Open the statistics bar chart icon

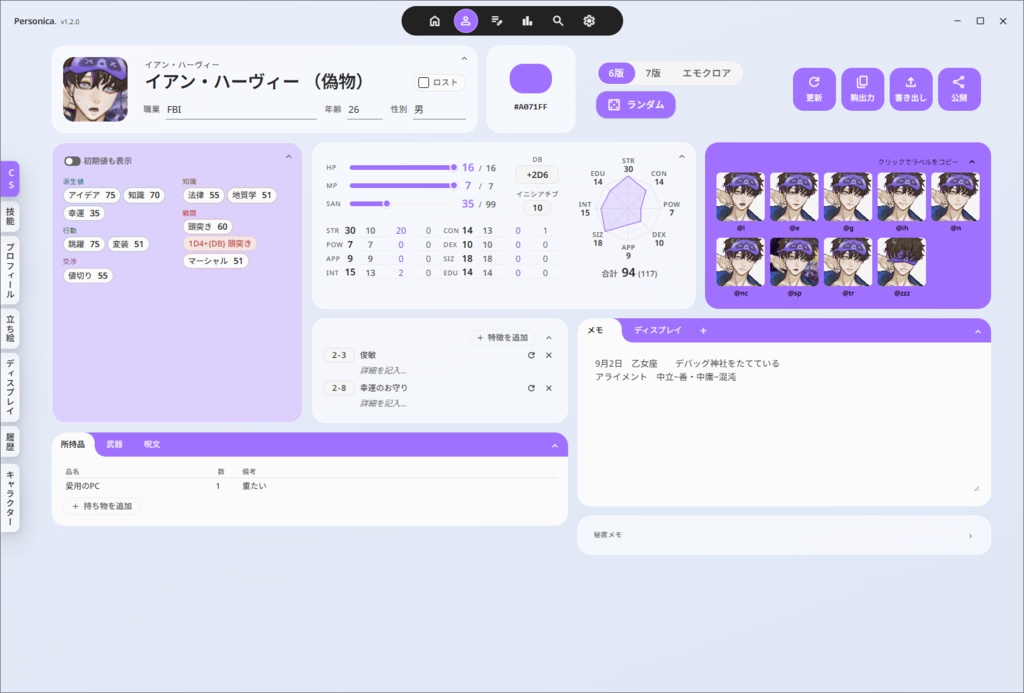[x=527, y=21]
